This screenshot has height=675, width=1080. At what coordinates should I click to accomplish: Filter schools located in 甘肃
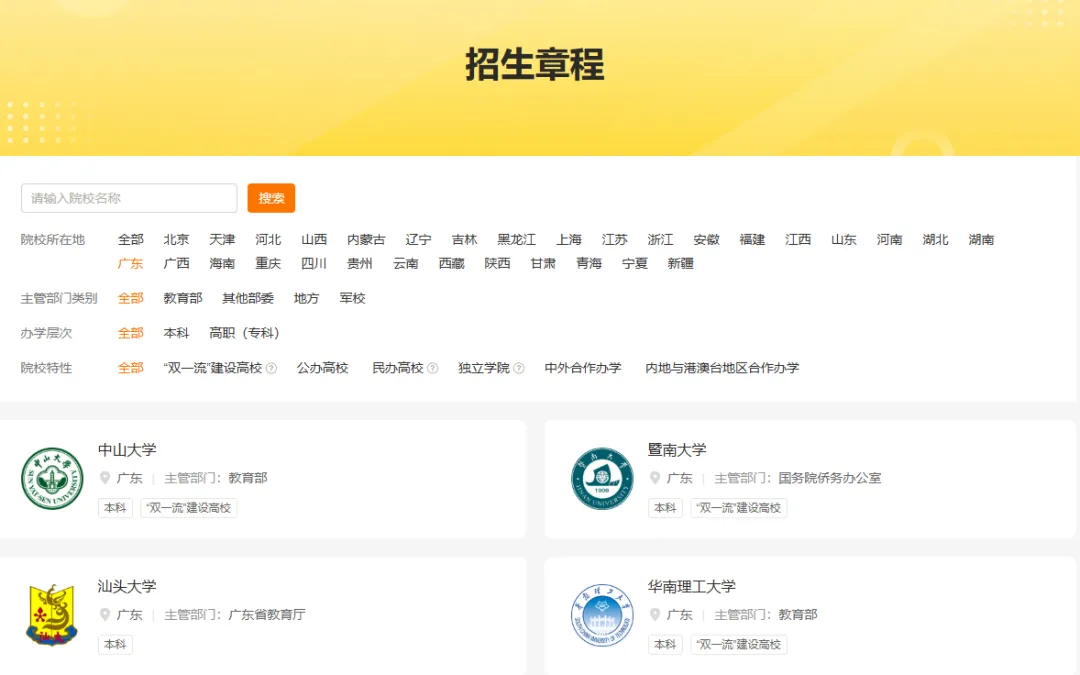(543, 264)
